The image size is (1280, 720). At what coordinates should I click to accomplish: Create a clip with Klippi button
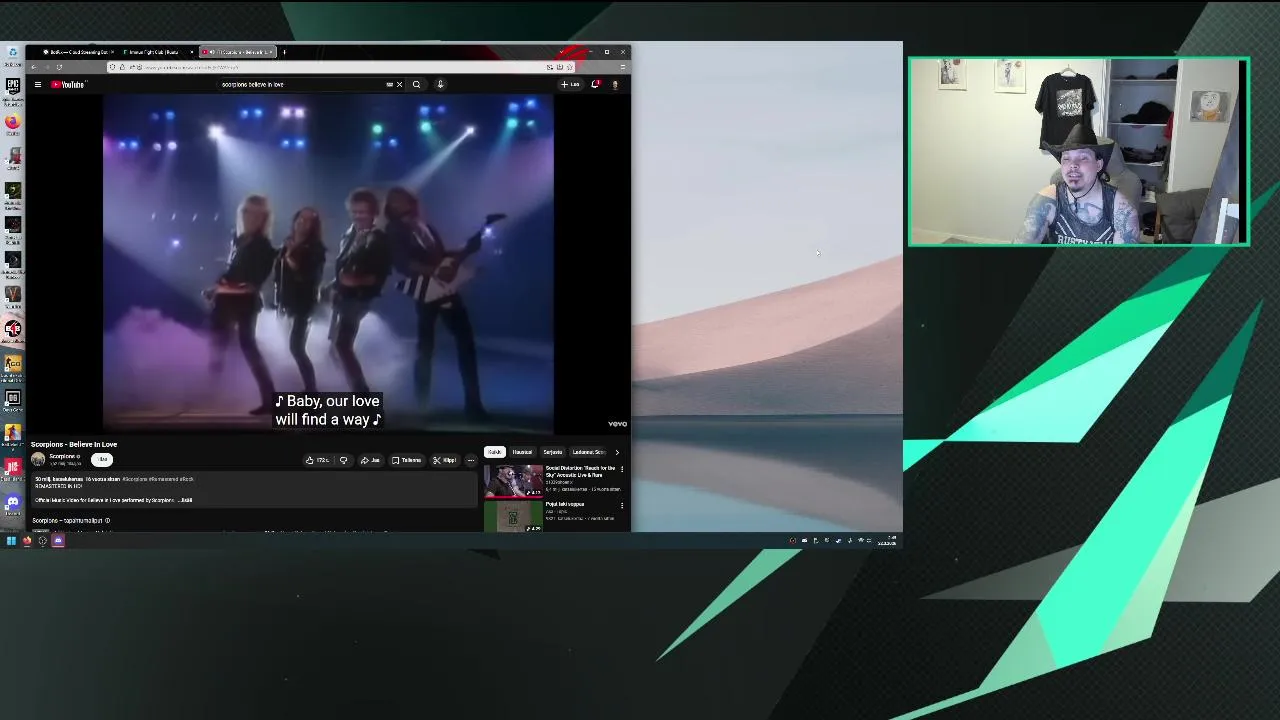click(x=445, y=460)
